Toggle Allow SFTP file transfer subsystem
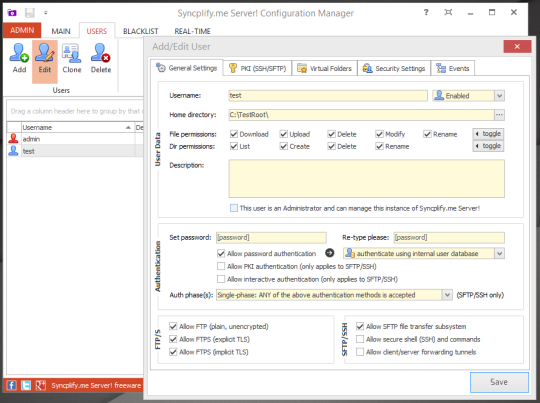Viewport: 540px width, 403px height. [x=360, y=326]
